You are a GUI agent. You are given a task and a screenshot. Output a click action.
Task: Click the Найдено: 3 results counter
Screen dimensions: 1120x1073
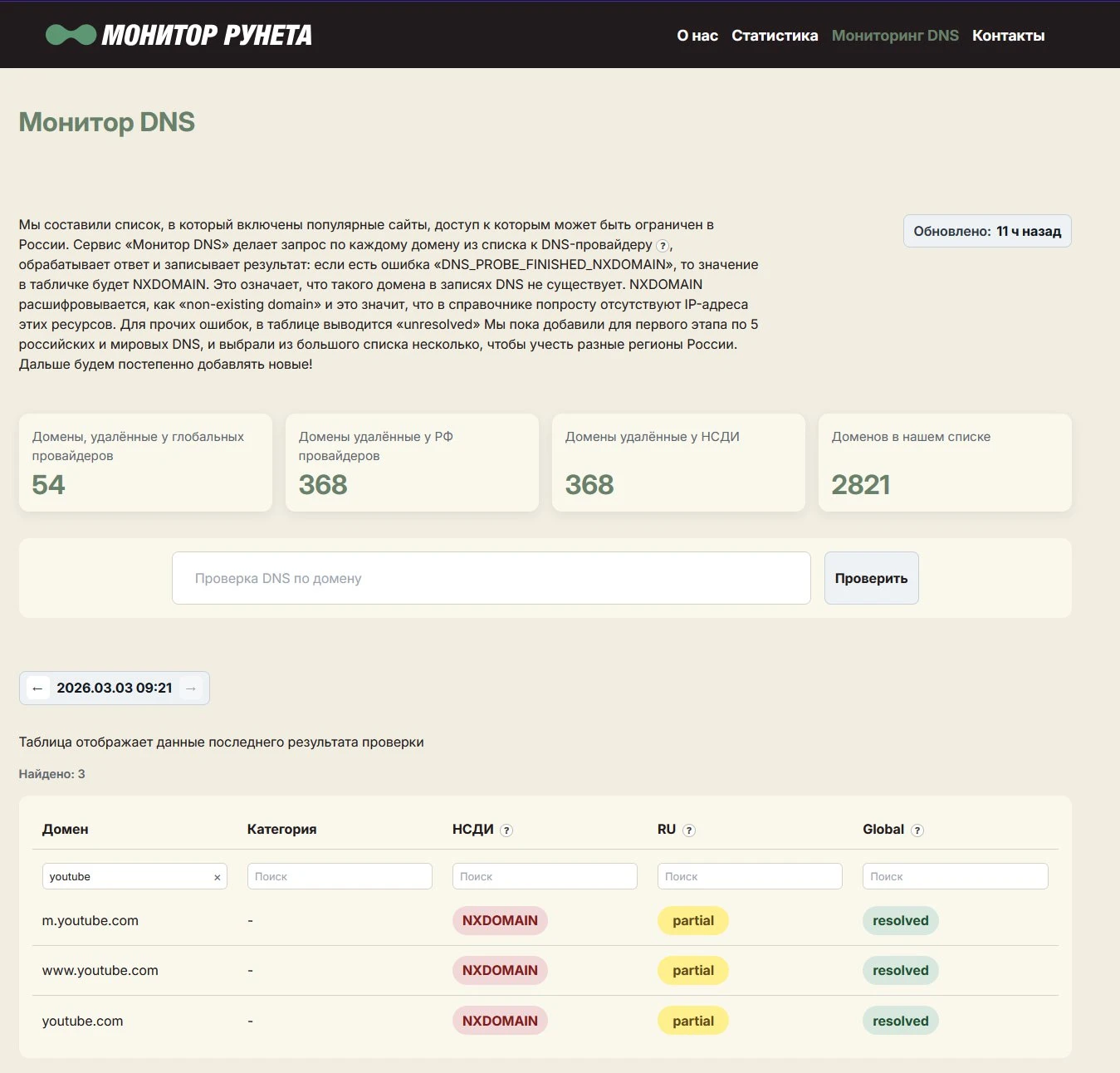(x=51, y=774)
